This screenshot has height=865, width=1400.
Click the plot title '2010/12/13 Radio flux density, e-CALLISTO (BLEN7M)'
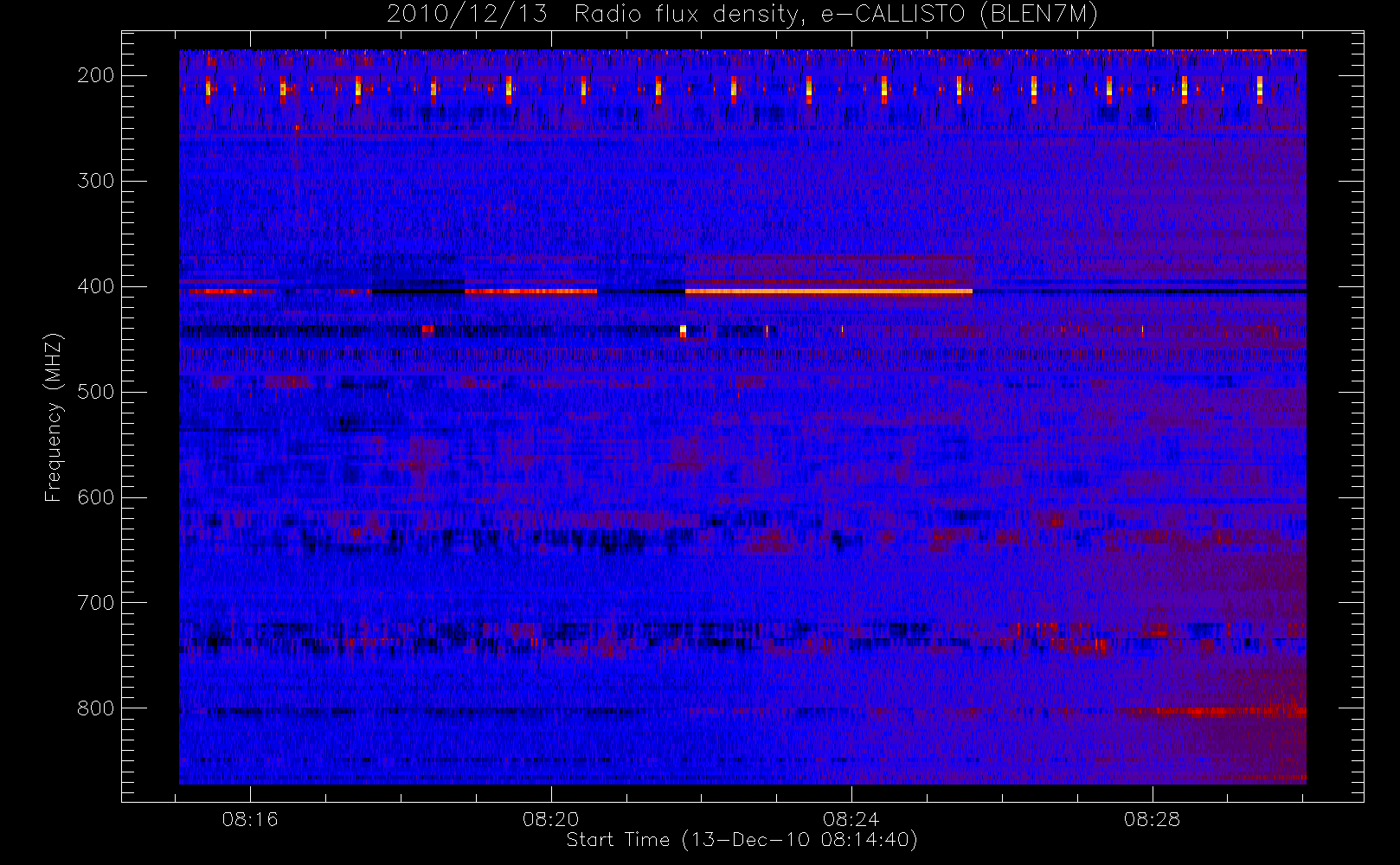click(x=742, y=15)
